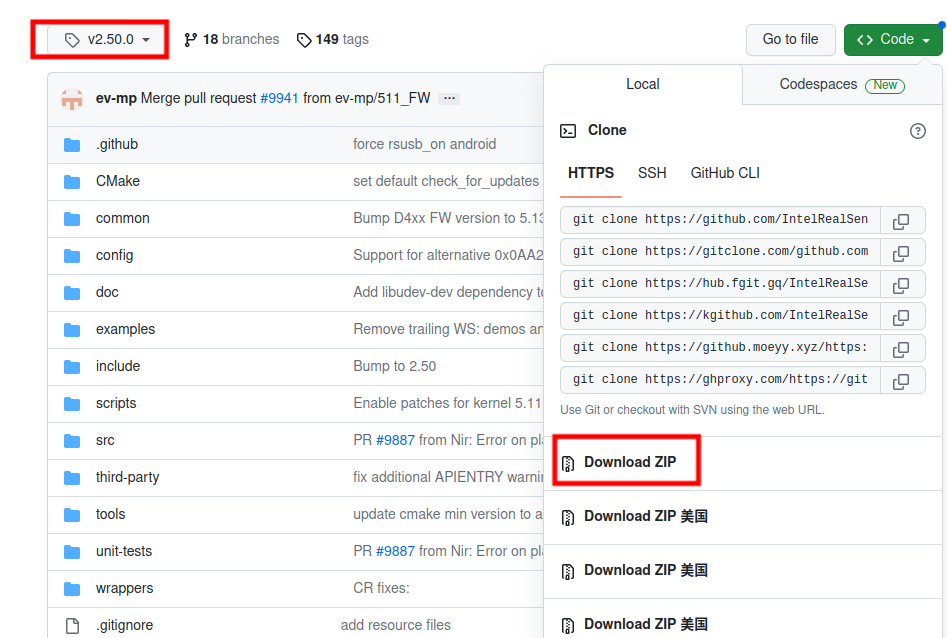Copy the kgithub.com clone command

click(x=901, y=317)
